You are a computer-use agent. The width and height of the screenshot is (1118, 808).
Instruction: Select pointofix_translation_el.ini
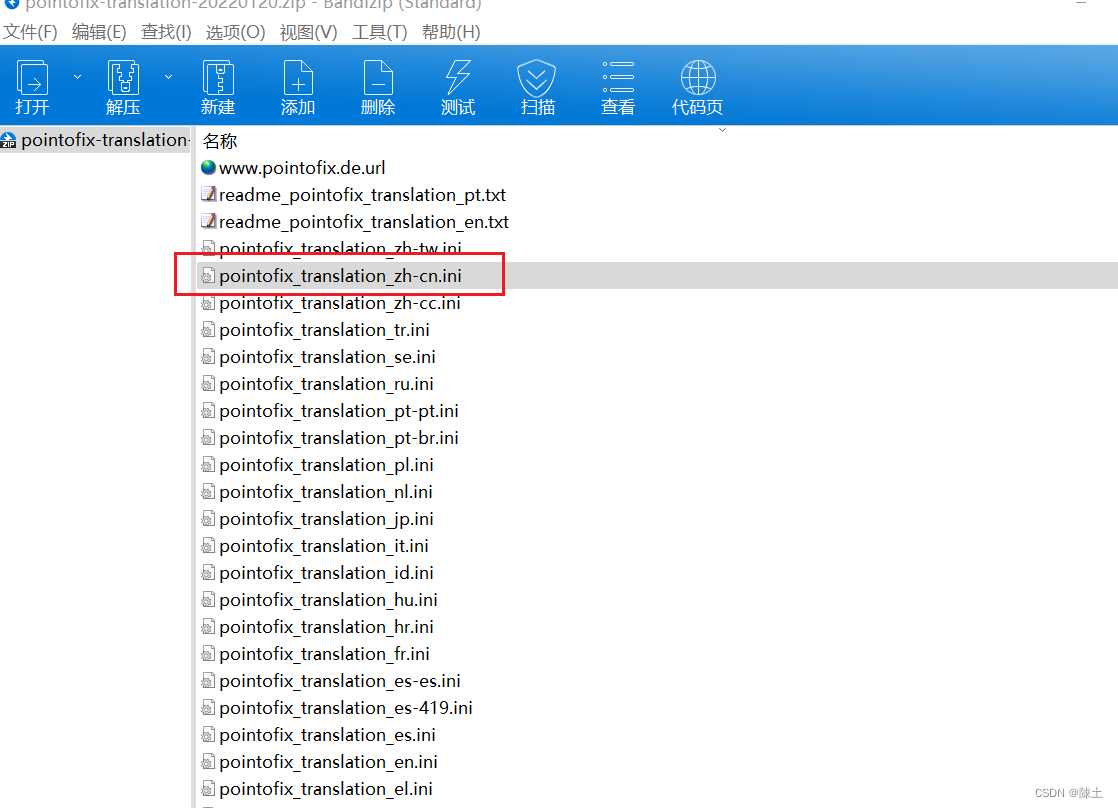tap(326, 791)
